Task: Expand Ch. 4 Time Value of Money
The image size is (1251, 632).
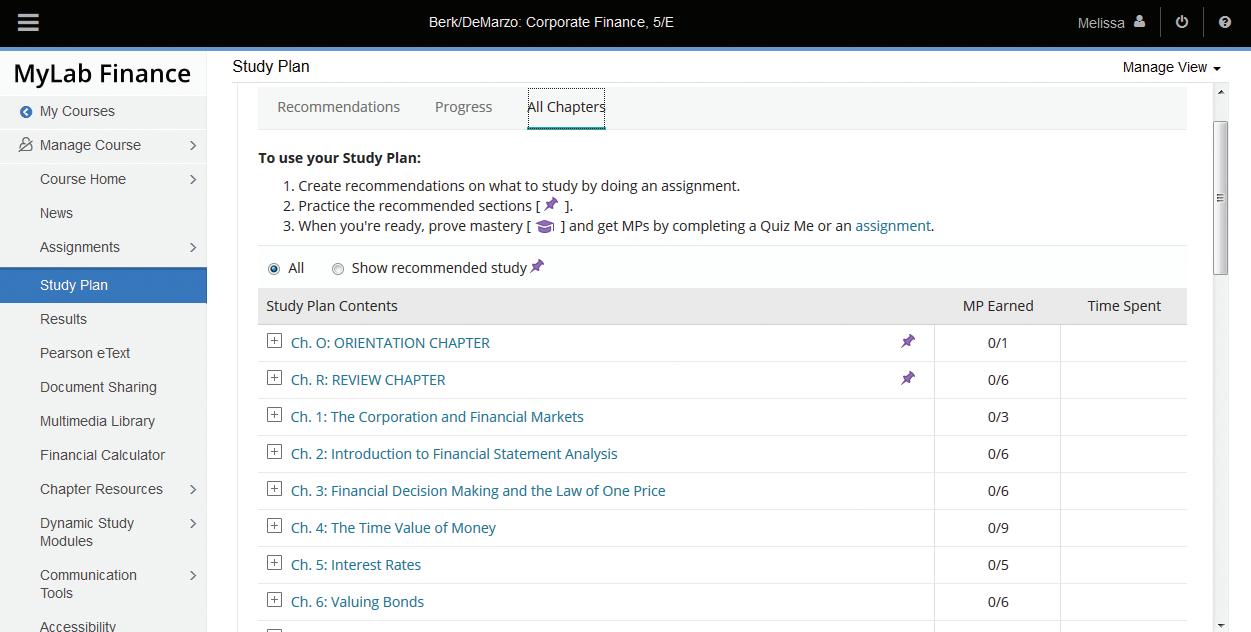Action: click(x=274, y=526)
